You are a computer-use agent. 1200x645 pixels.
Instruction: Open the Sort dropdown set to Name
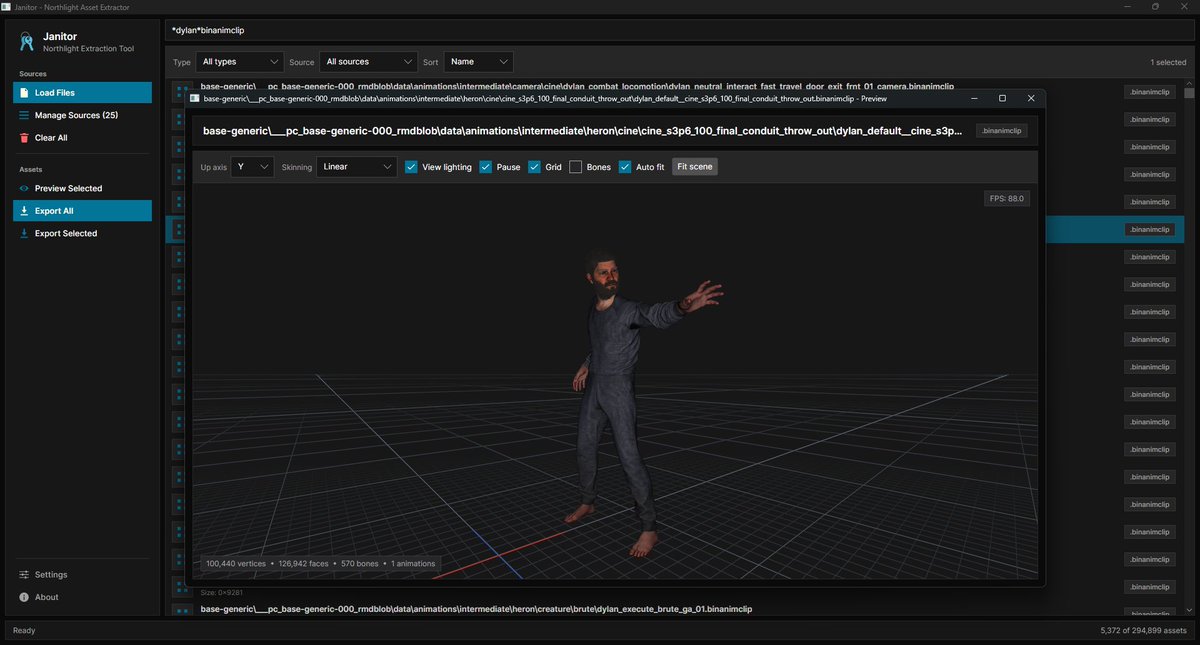pyautogui.click(x=479, y=62)
